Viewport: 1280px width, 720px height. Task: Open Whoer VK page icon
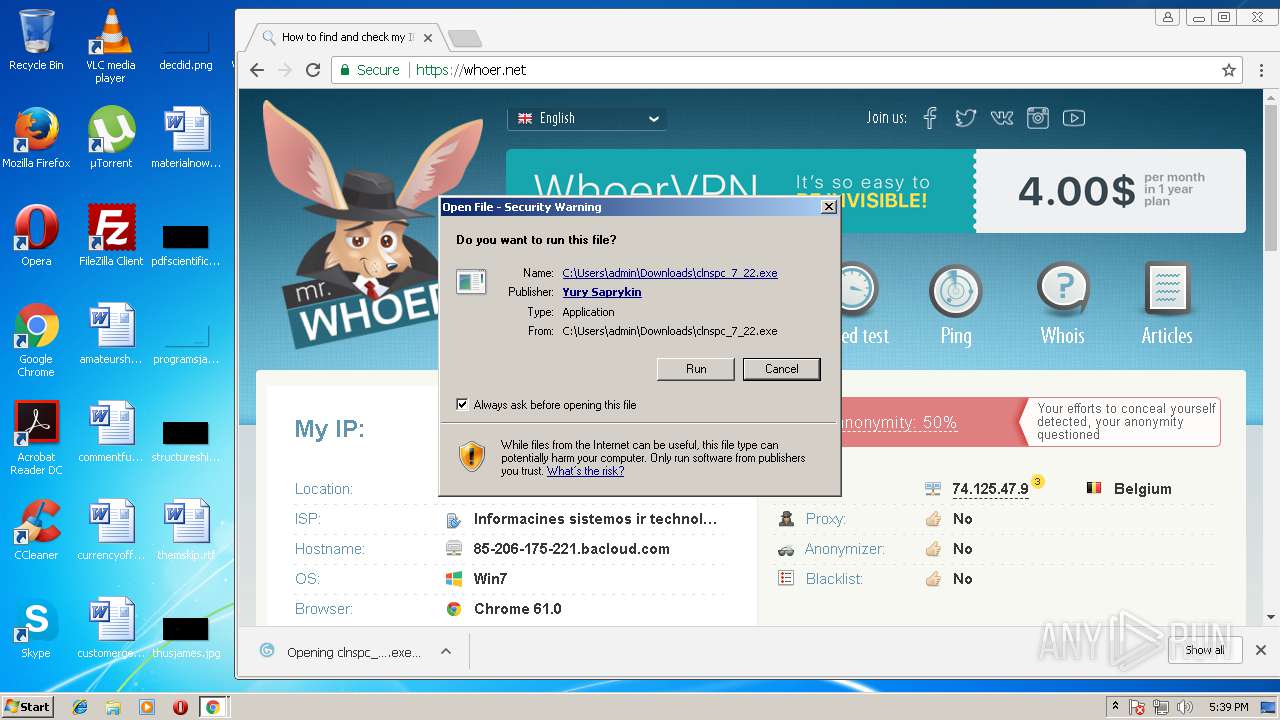[1002, 118]
